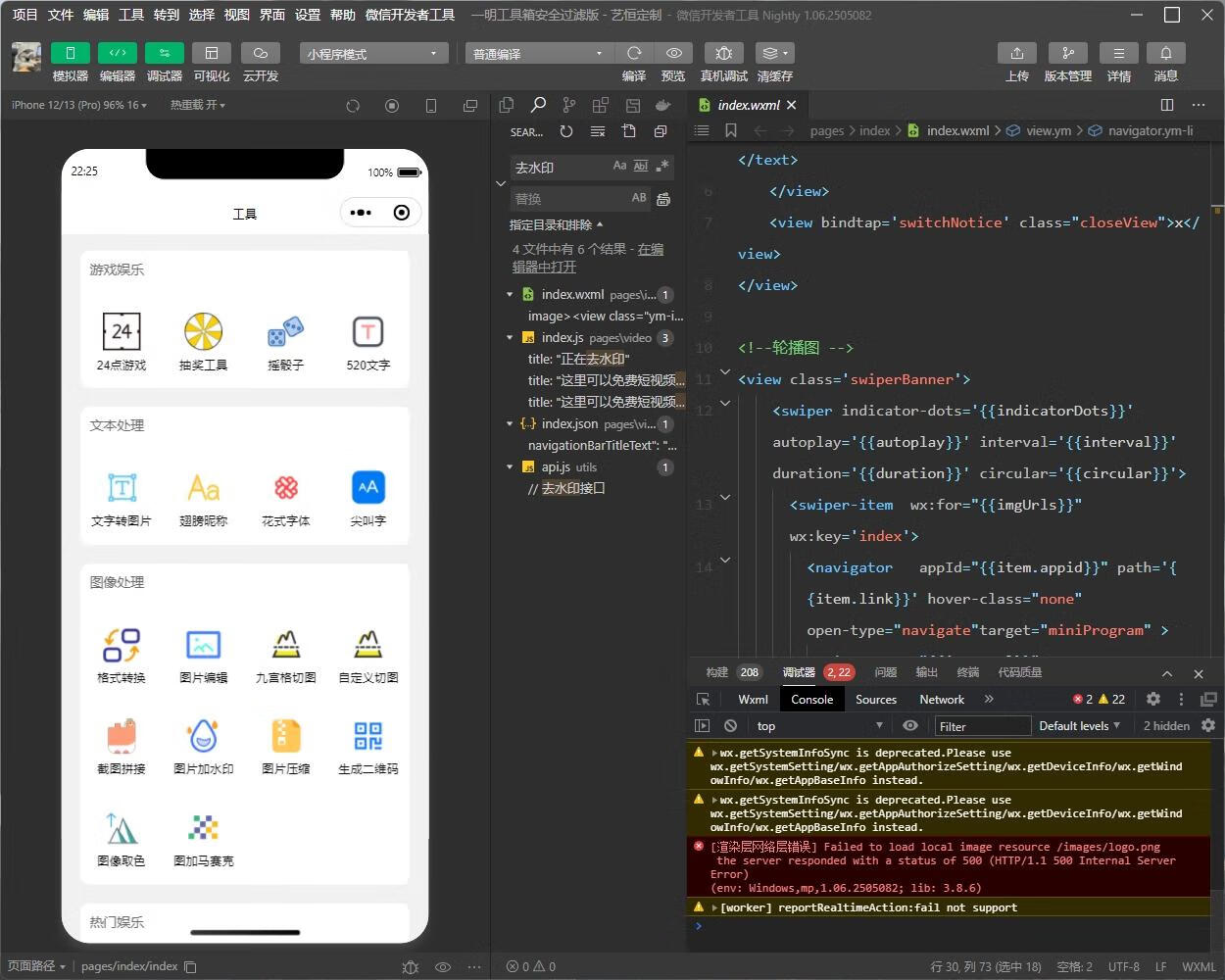
Task: Click the clear console icon
Action: point(730,725)
